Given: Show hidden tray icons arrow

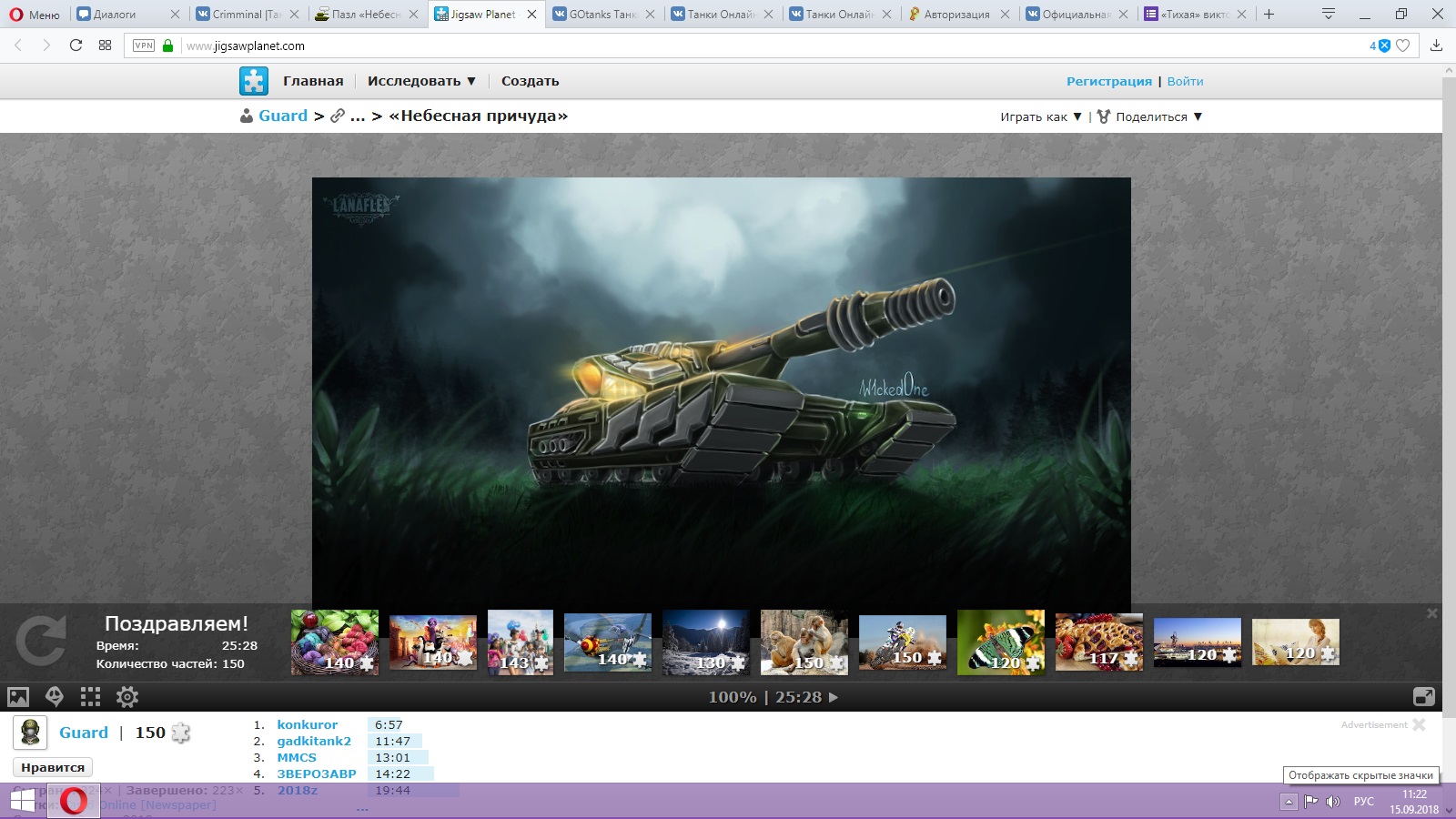Looking at the screenshot, I should coord(1289,802).
